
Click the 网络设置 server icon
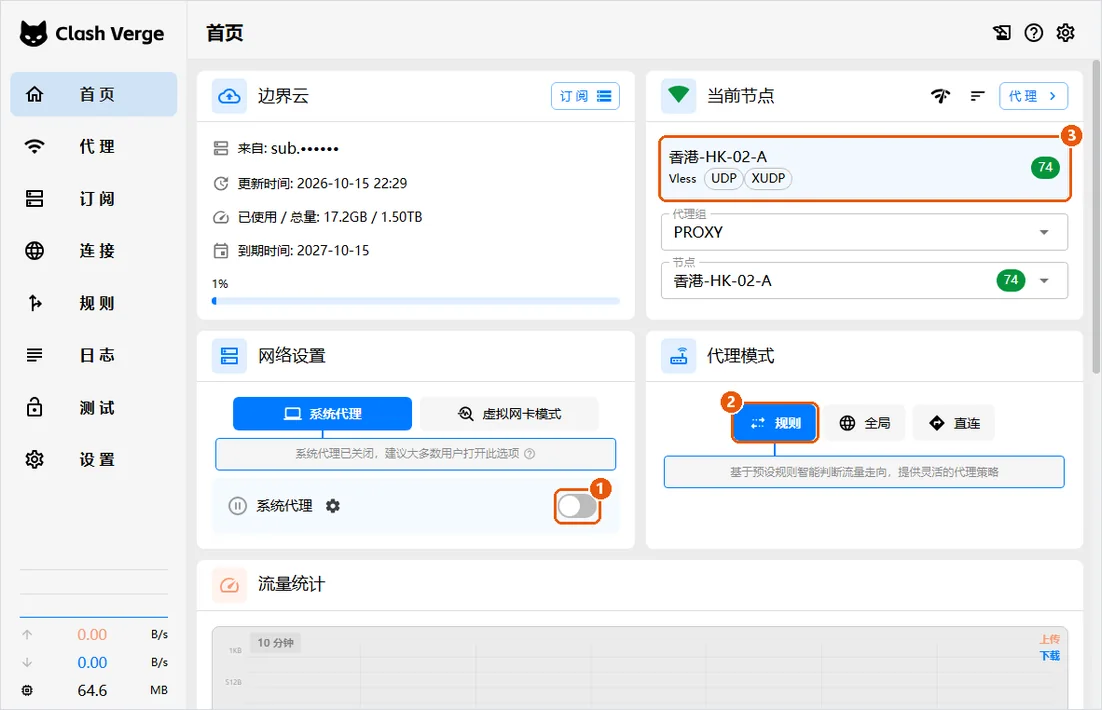(x=229, y=356)
